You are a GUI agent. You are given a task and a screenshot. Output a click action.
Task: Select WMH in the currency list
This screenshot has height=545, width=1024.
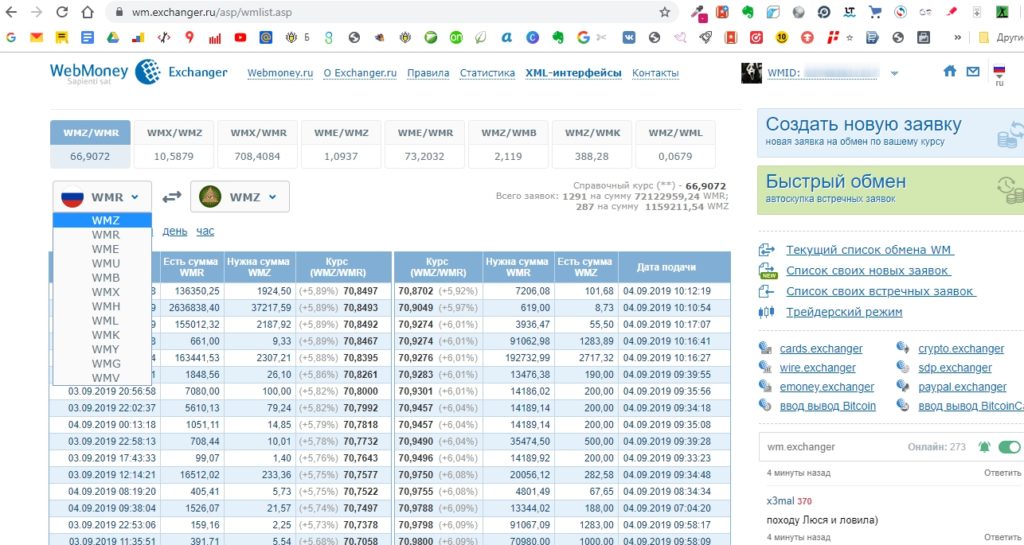click(x=103, y=306)
